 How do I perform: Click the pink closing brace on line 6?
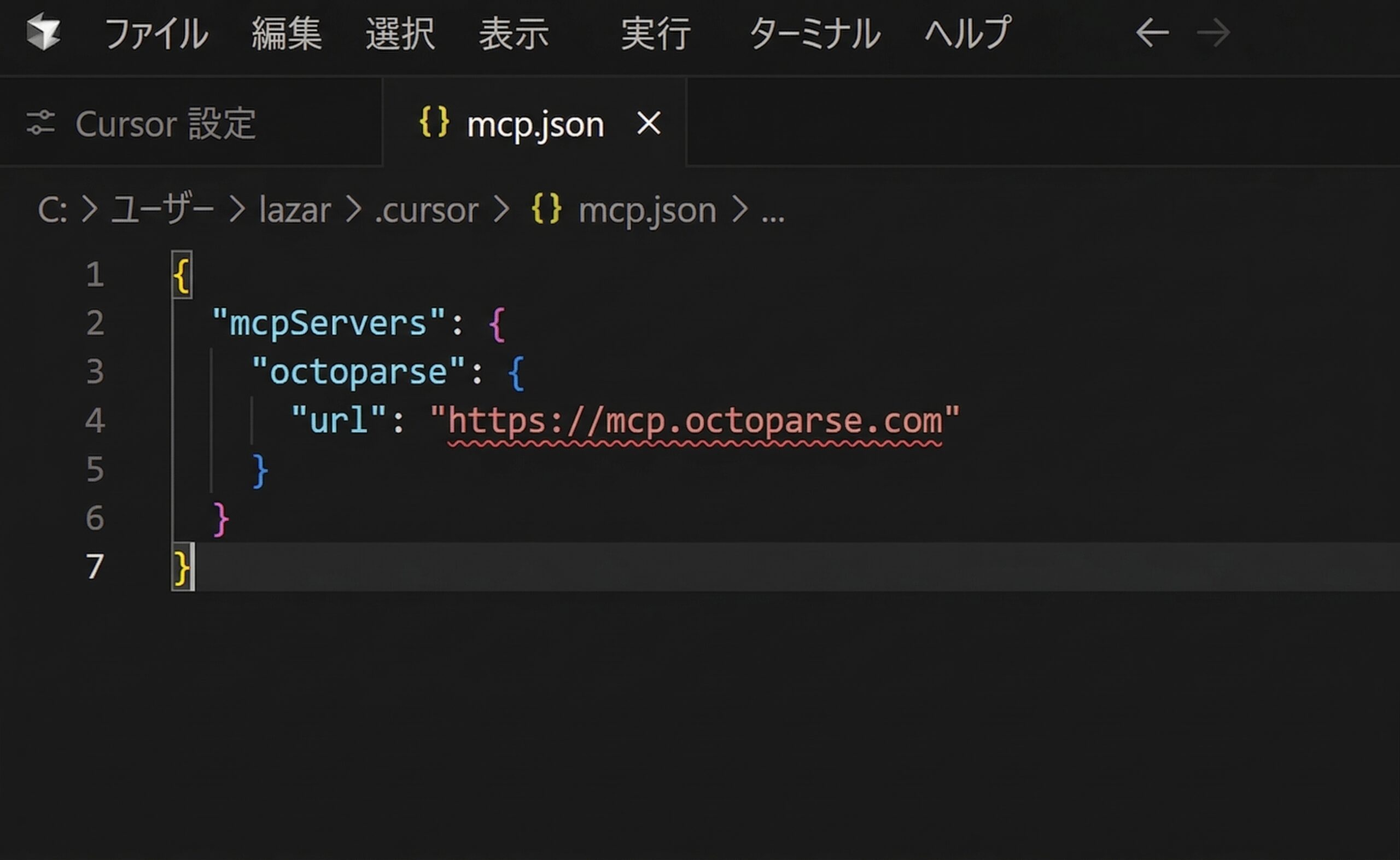pos(220,520)
